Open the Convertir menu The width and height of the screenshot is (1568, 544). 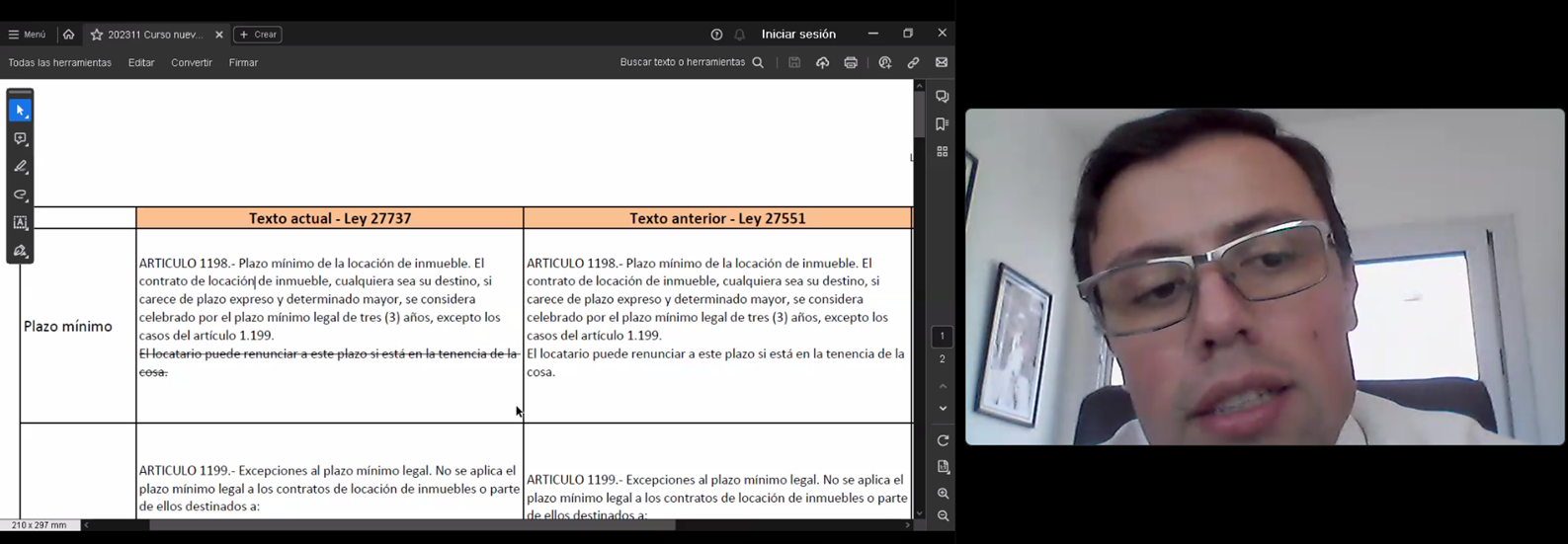(x=192, y=62)
